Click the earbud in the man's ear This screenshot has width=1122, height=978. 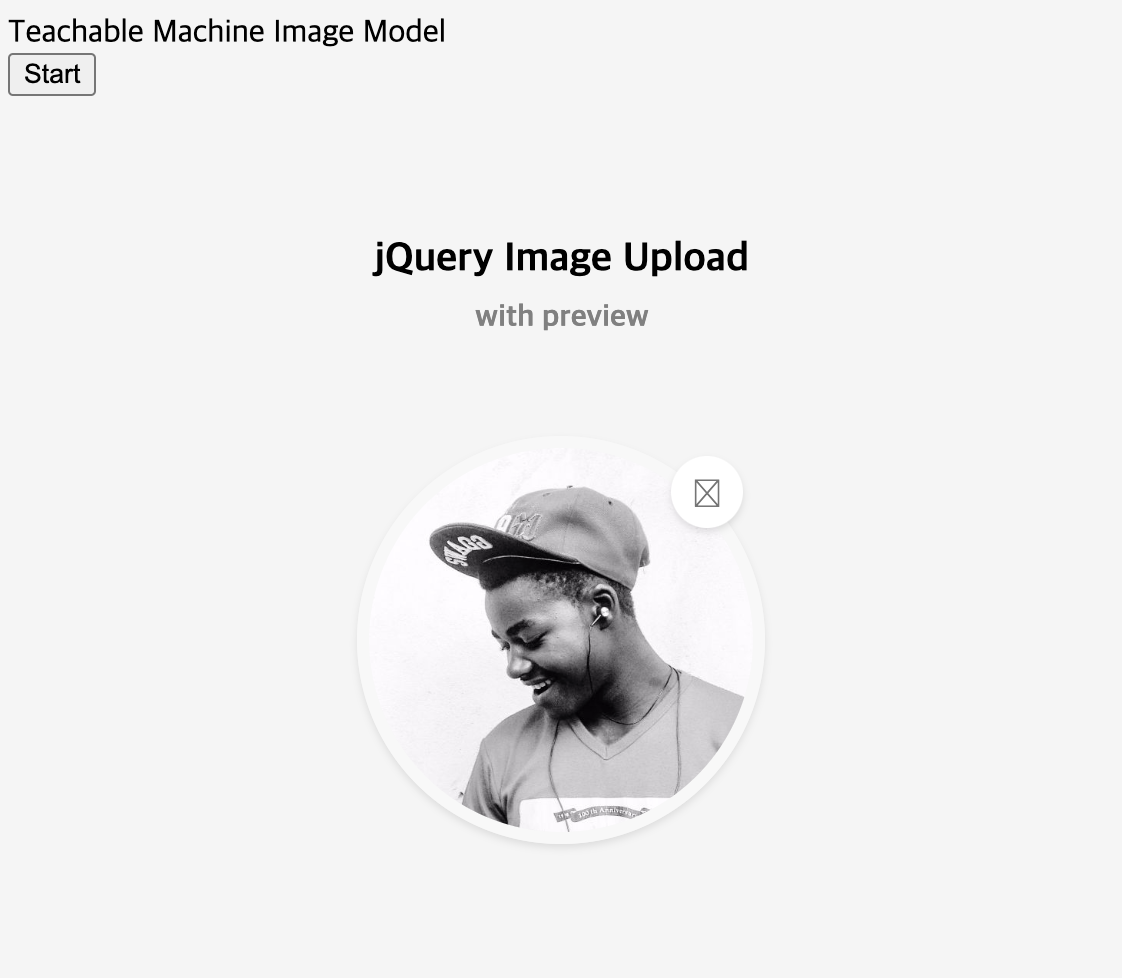pyautogui.click(x=604, y=612)
